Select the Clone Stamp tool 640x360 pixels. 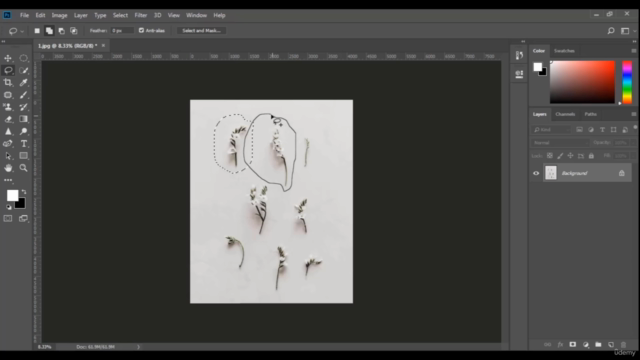click(8, 107)
